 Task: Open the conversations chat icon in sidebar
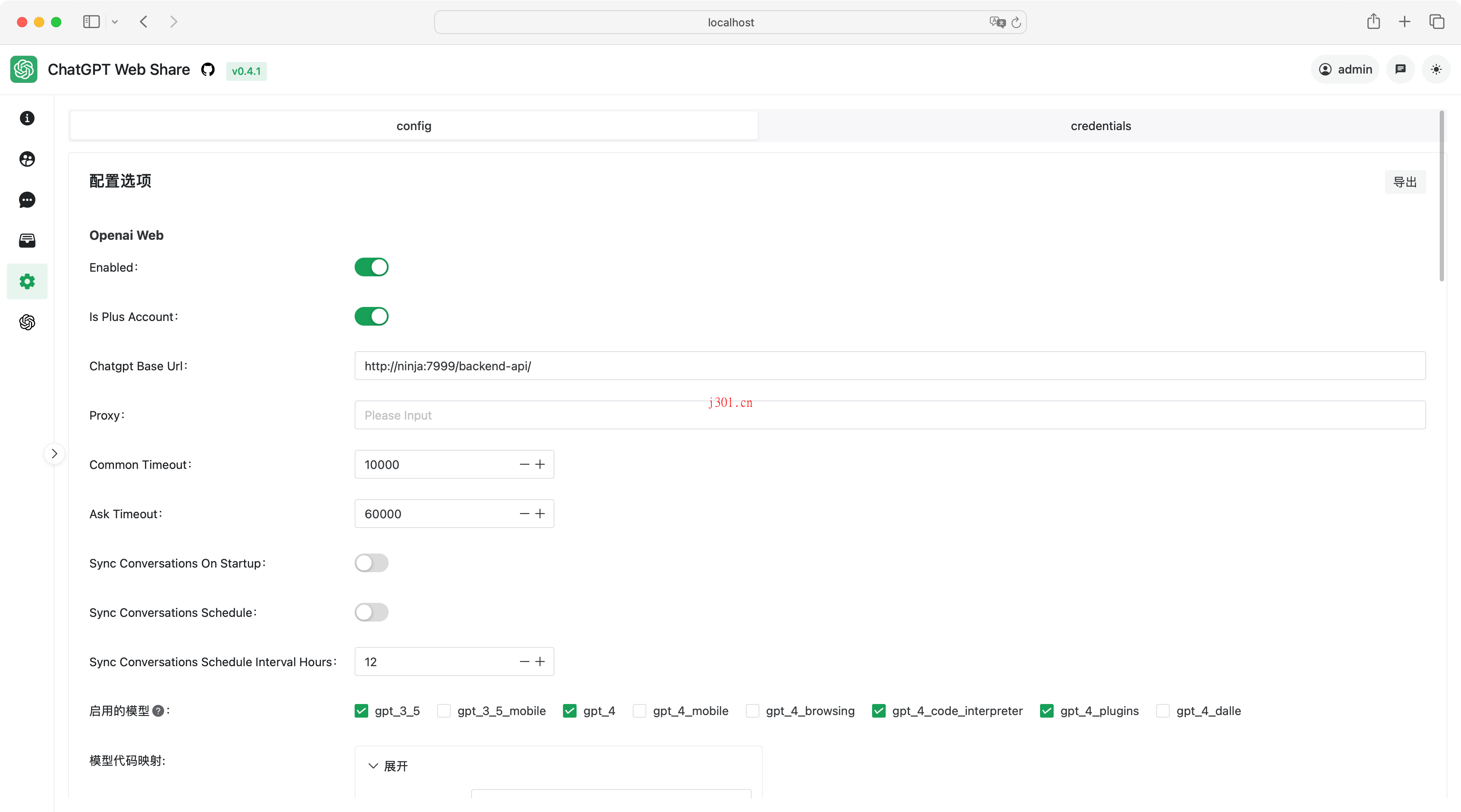(x=27, y=200)
